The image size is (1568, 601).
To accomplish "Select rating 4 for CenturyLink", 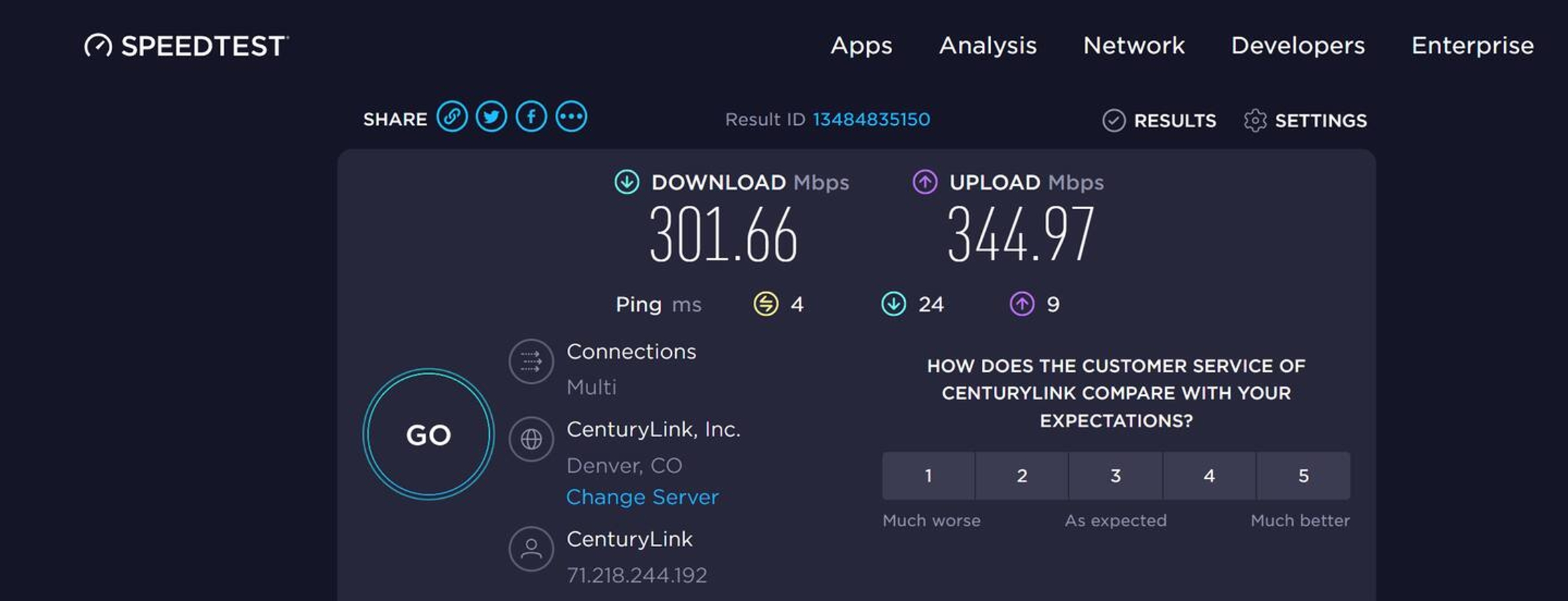I will (x=1209, y=475).
